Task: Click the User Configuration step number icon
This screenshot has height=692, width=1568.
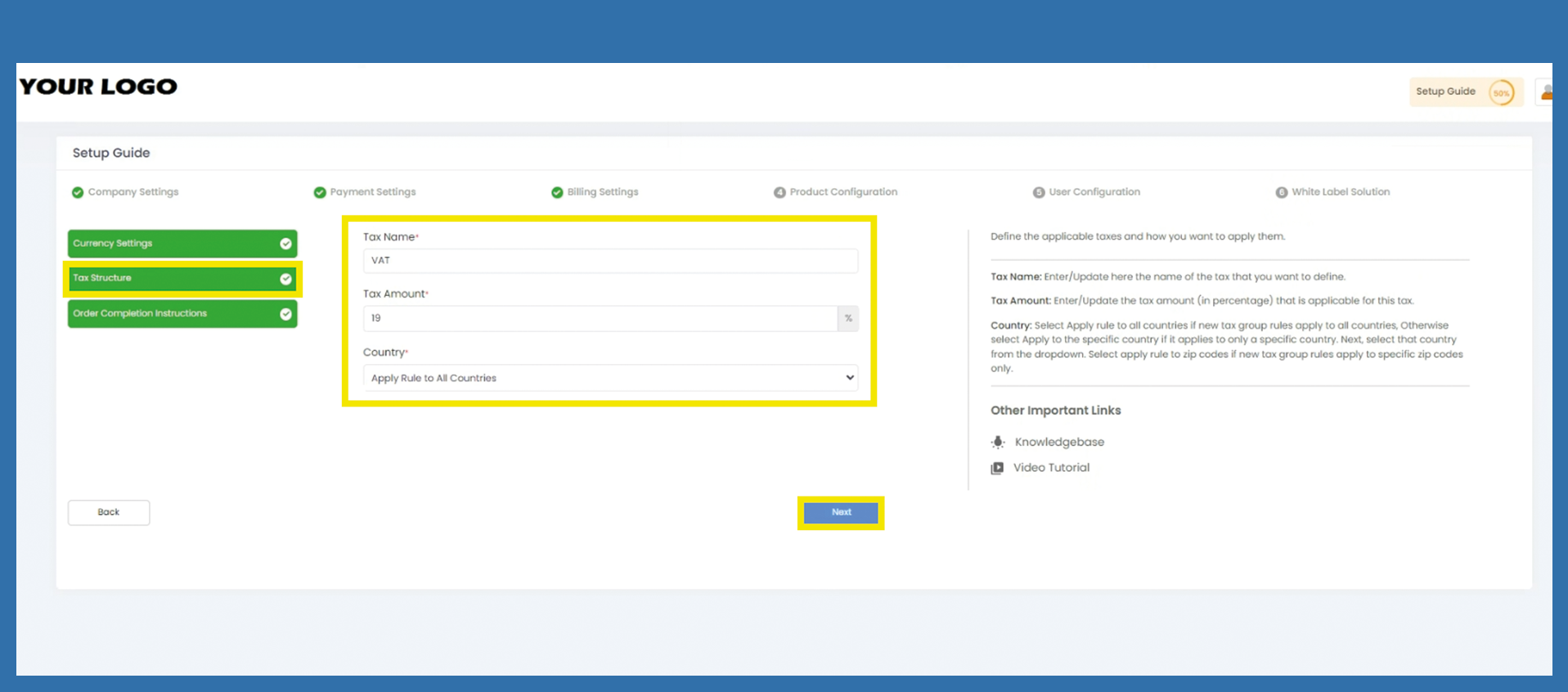Action: tap(1039, 192)
